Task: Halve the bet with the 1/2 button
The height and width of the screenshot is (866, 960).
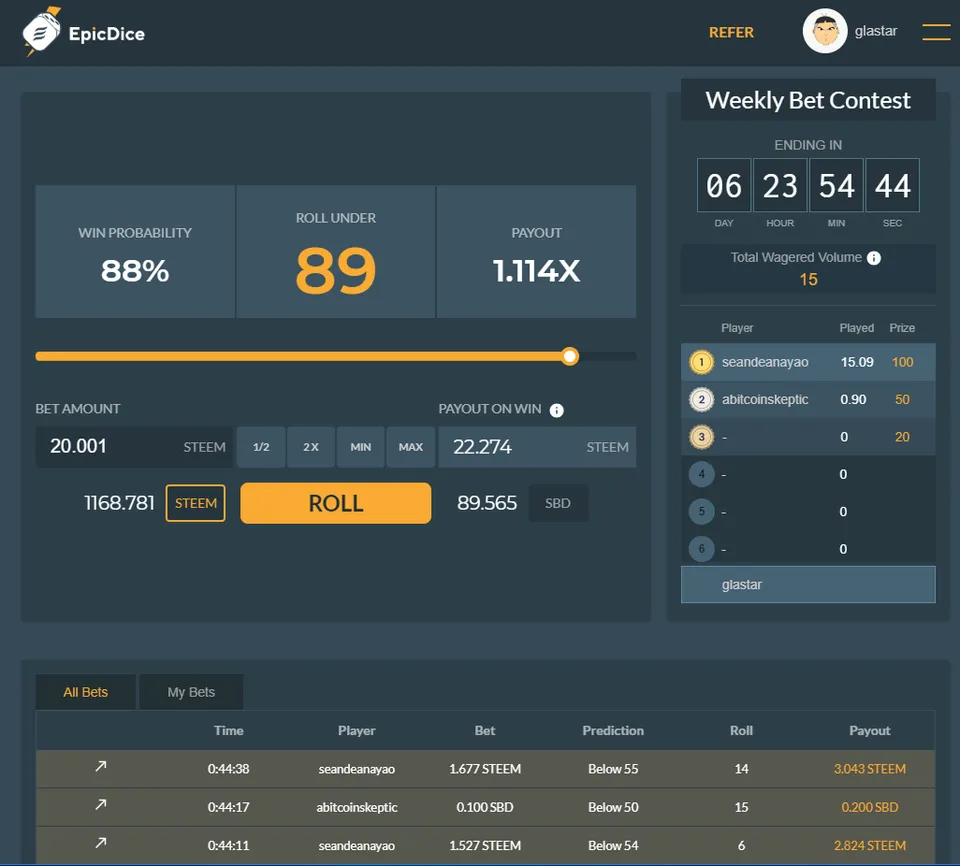Action: (x=261, y=447)
